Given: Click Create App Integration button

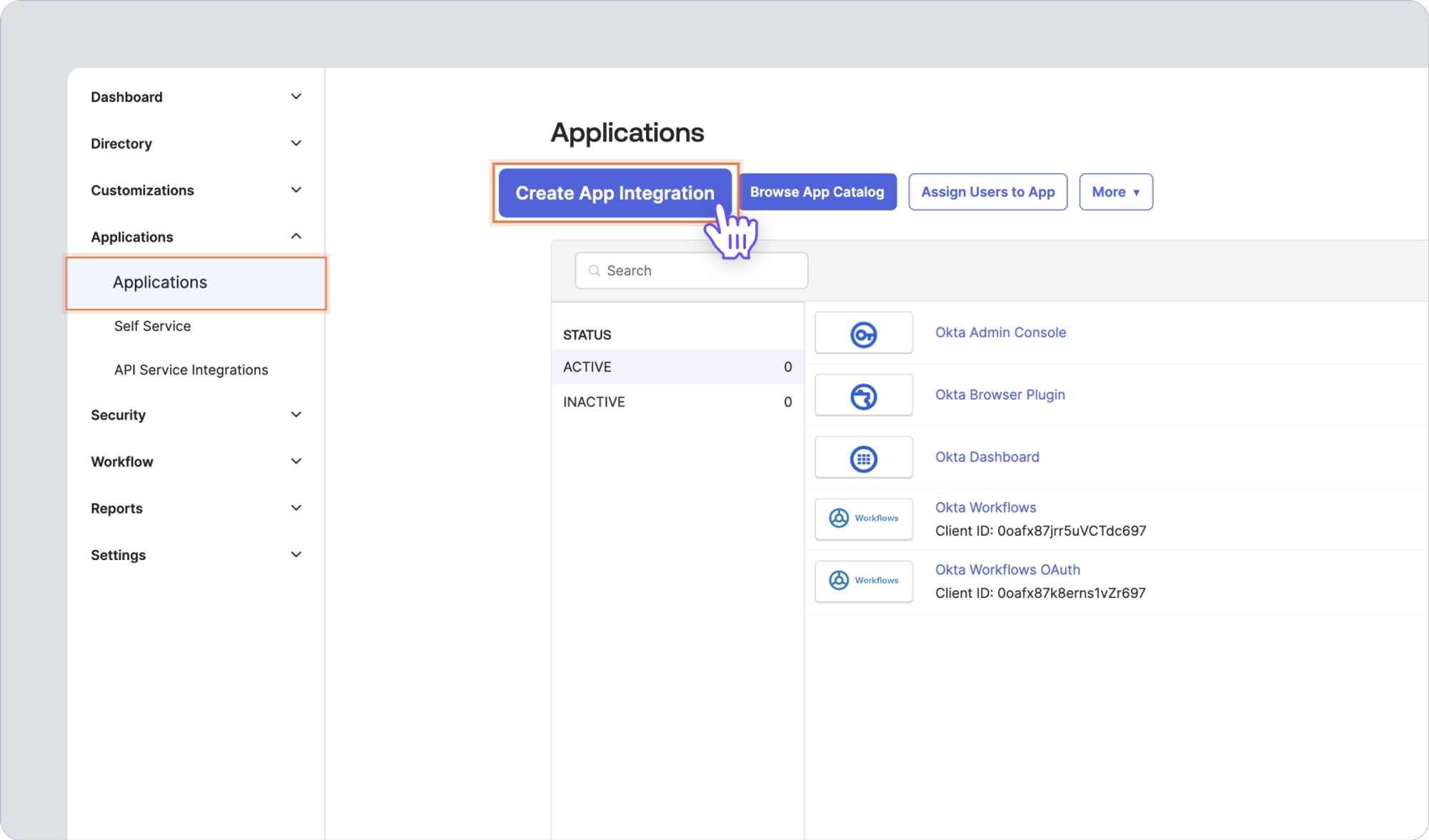Looking at the screenshot, I should tap(614, 193).
